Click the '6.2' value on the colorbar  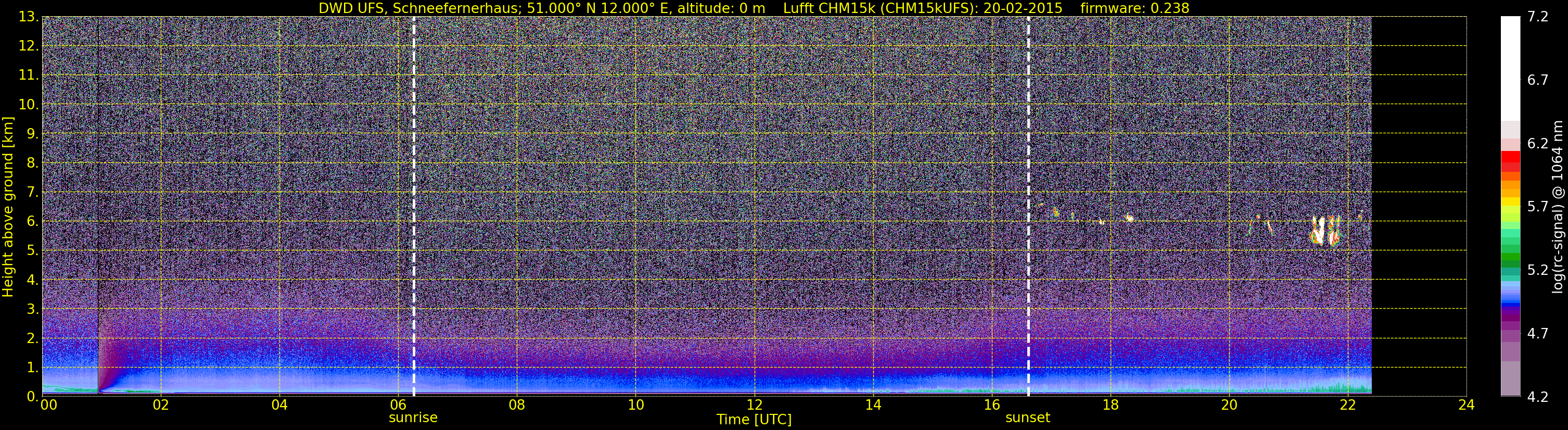[x=1538, y=144]
